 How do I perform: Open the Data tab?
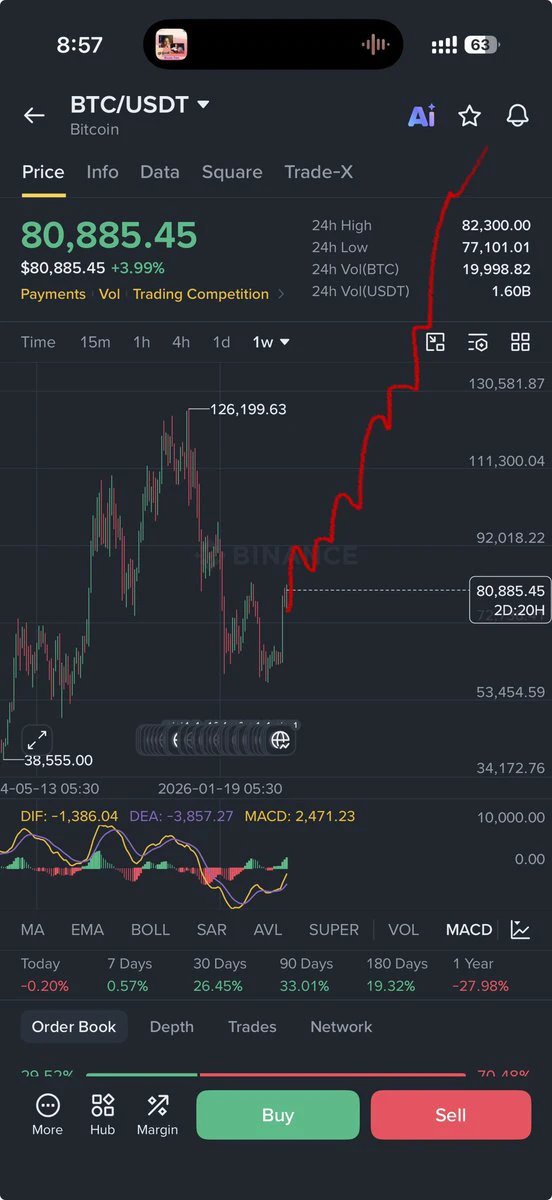point(160,172)
